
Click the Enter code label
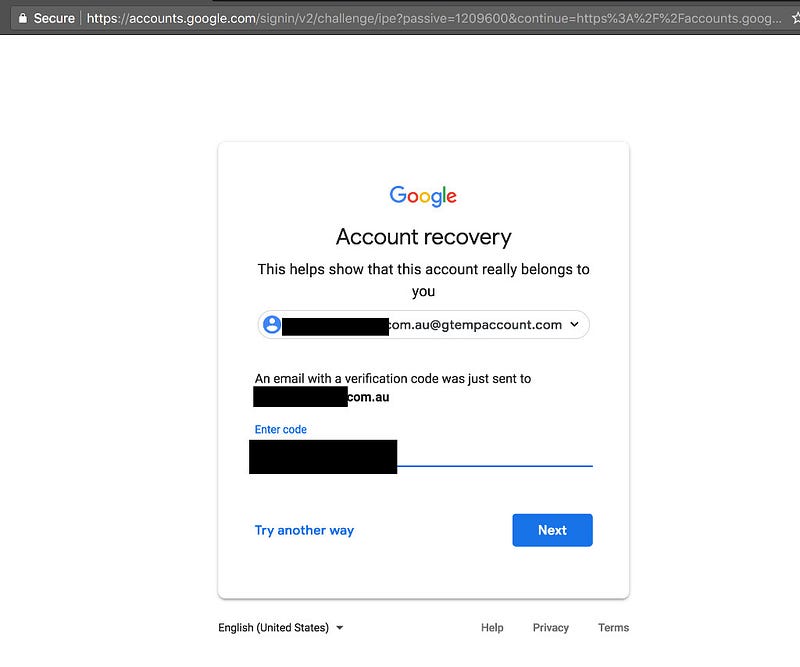281,429
